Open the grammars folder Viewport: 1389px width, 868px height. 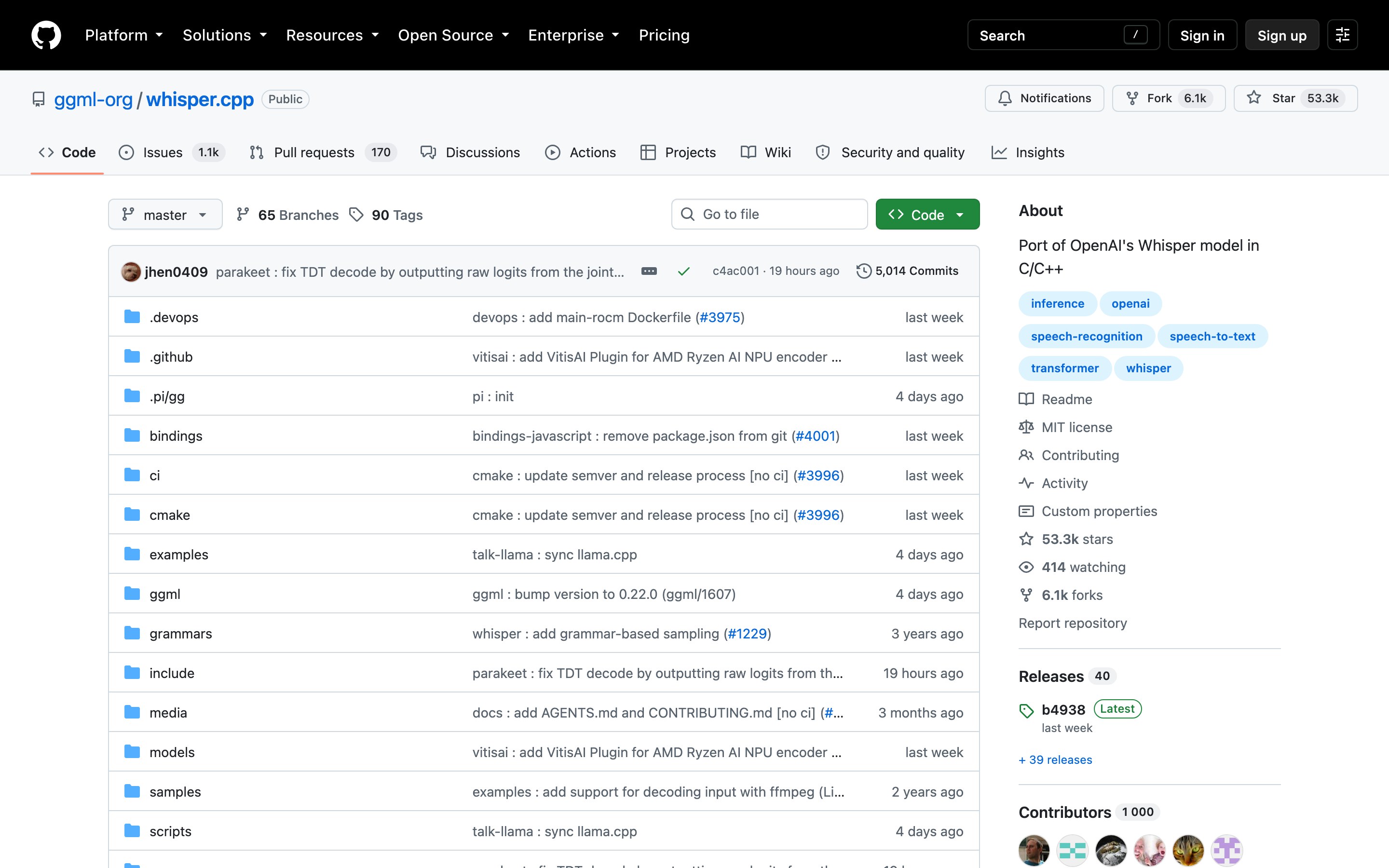pyautogui.click(x=181, y=633)
